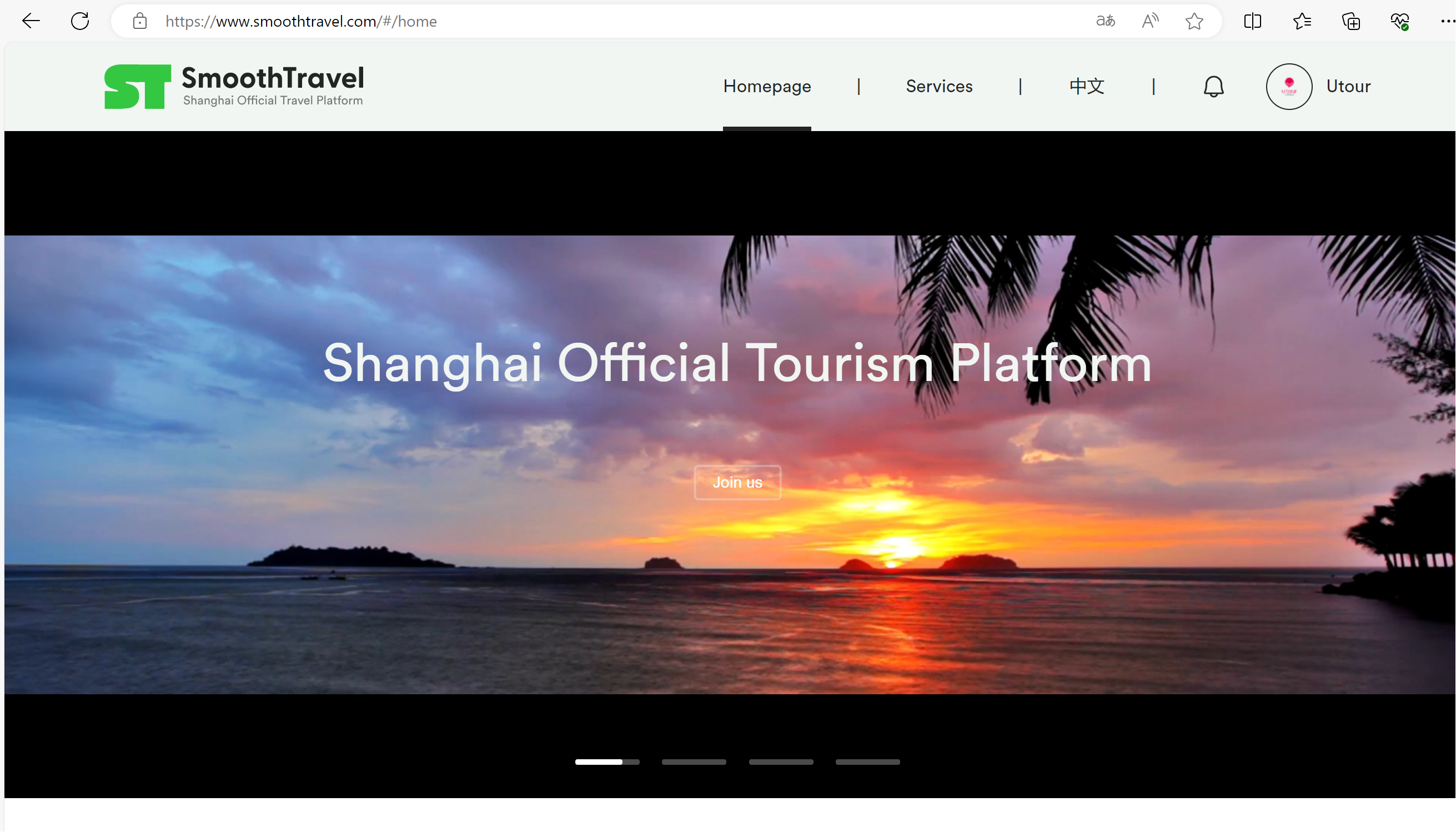
Task: Click the SmoothTravel ST logo
Action: 138,86
